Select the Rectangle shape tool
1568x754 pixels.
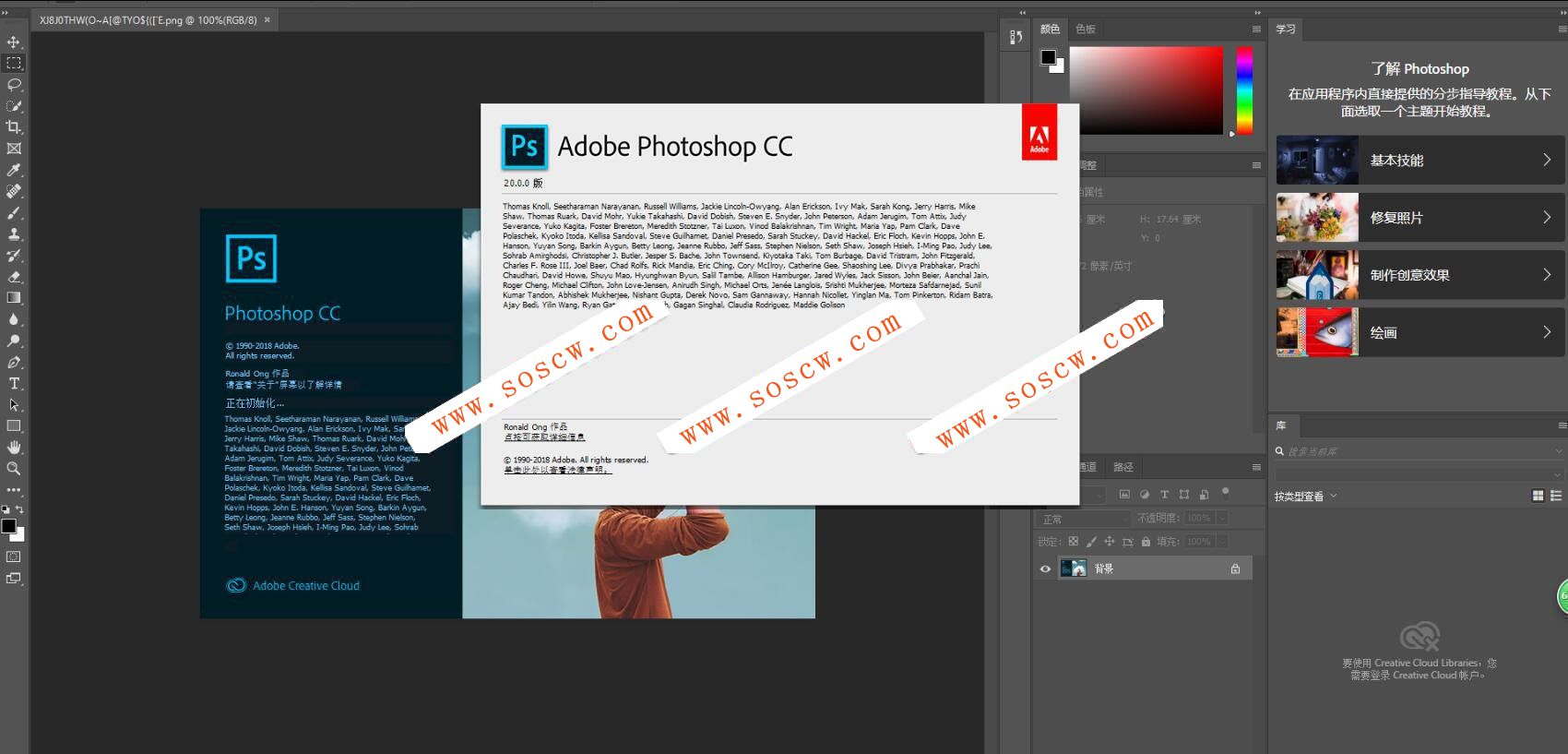tap(14, 425)
